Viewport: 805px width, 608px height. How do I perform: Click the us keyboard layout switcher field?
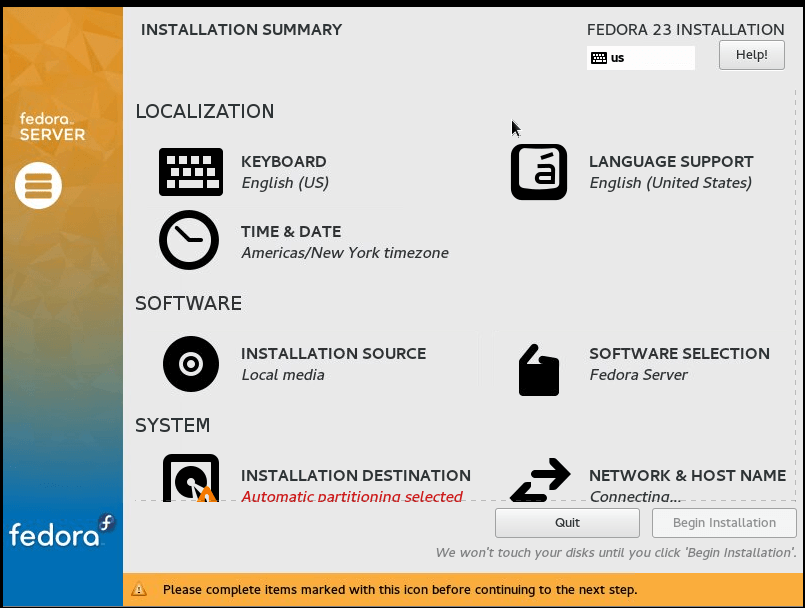(x=641, y=58)
